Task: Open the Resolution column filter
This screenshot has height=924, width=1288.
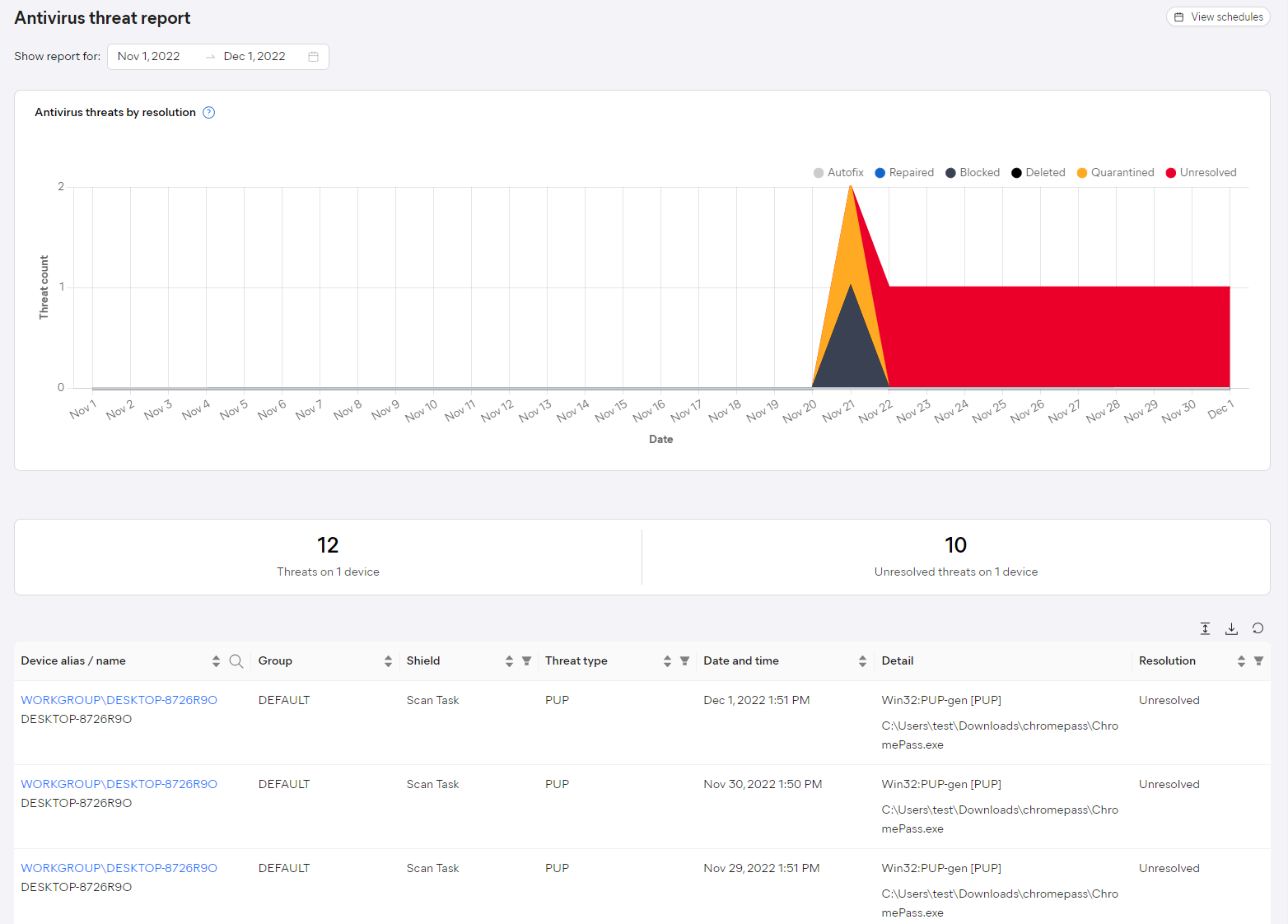Action: click(x=1258, y=661)
